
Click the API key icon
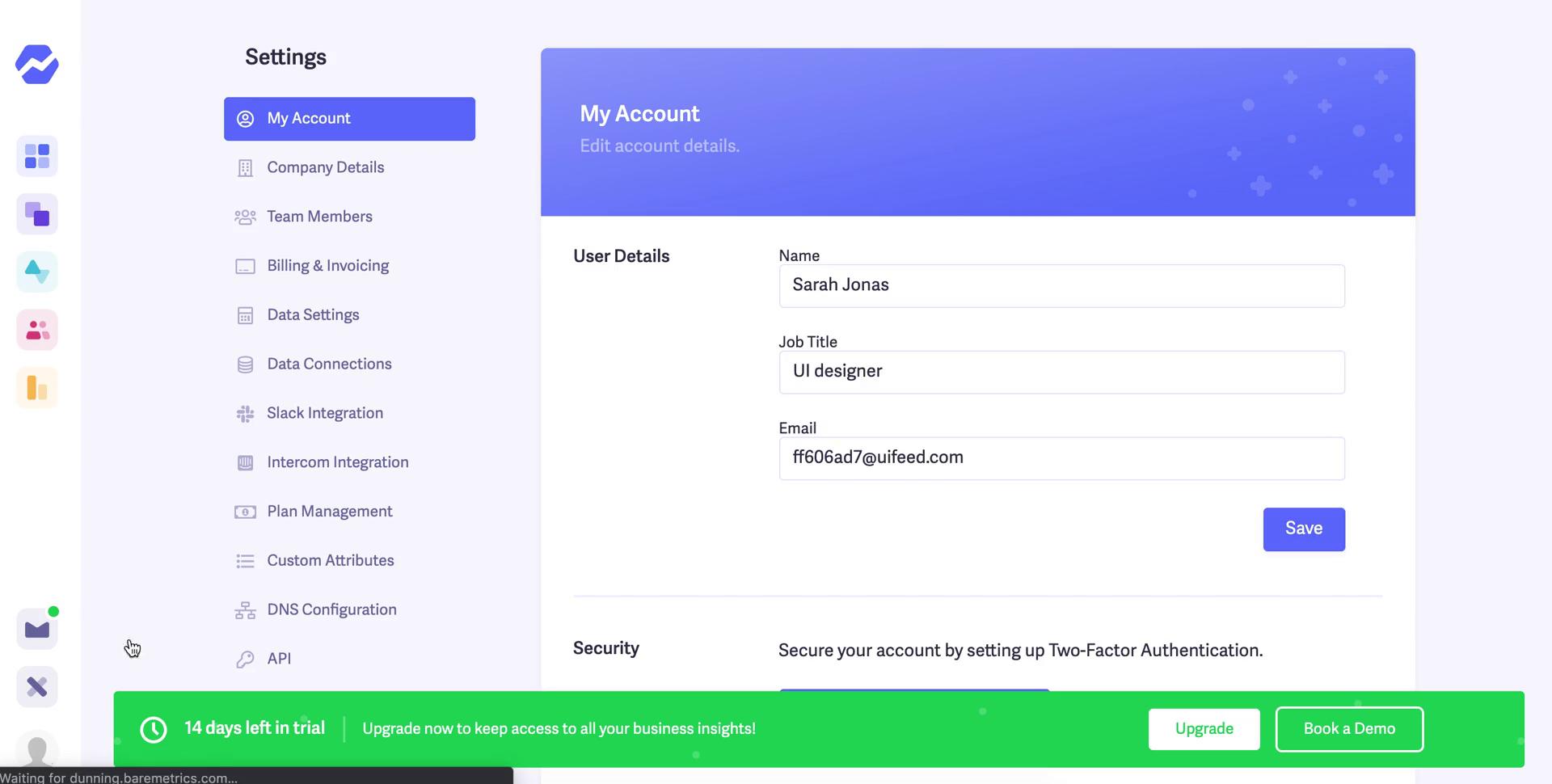[x=245, y=660]
